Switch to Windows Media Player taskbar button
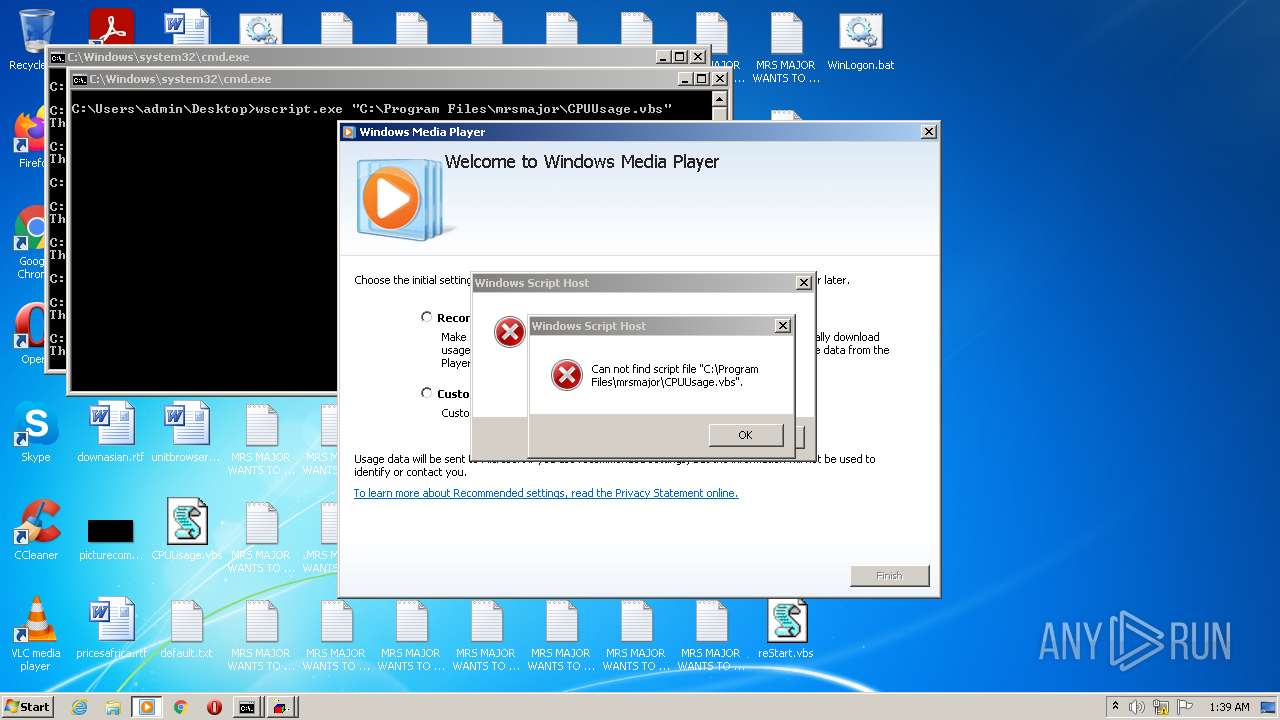This screenshot has height=720, width=1280. click(x=147, y=707)
